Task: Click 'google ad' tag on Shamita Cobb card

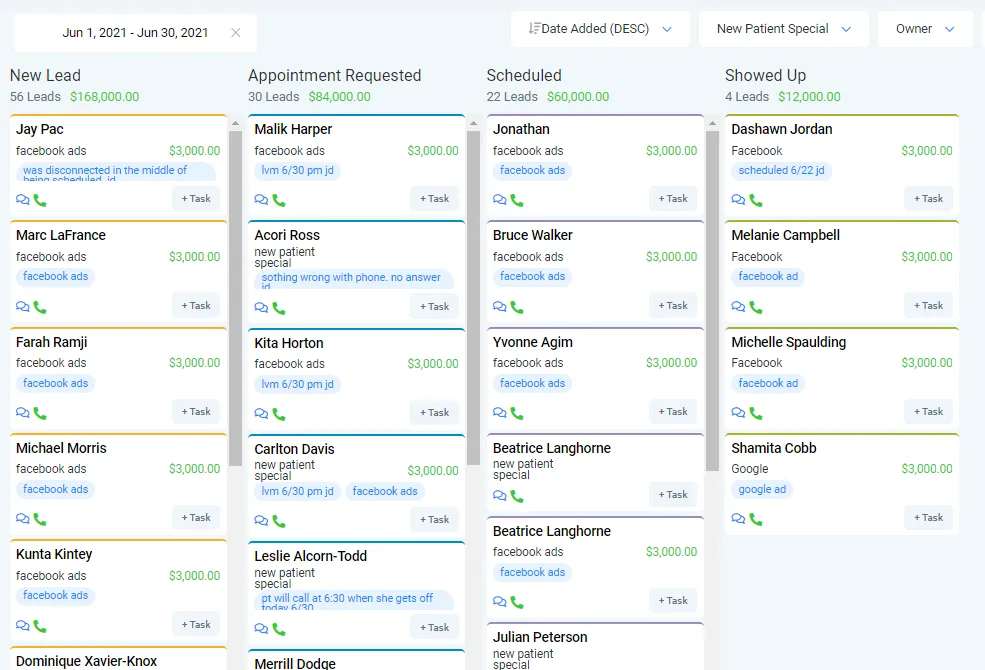Action: click(x=762, y=490)
